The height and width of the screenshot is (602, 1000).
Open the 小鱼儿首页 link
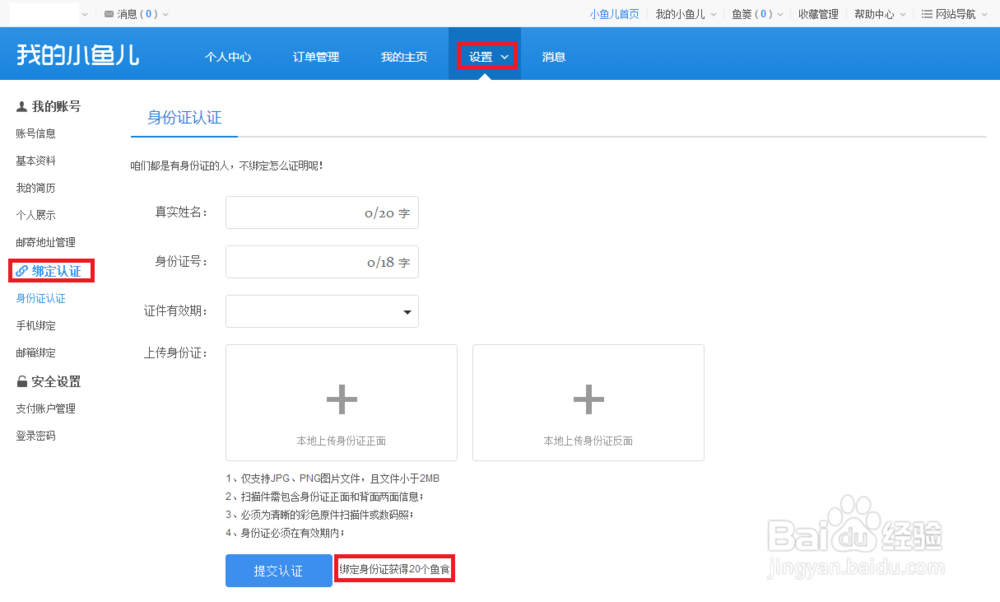coord(614,14)
